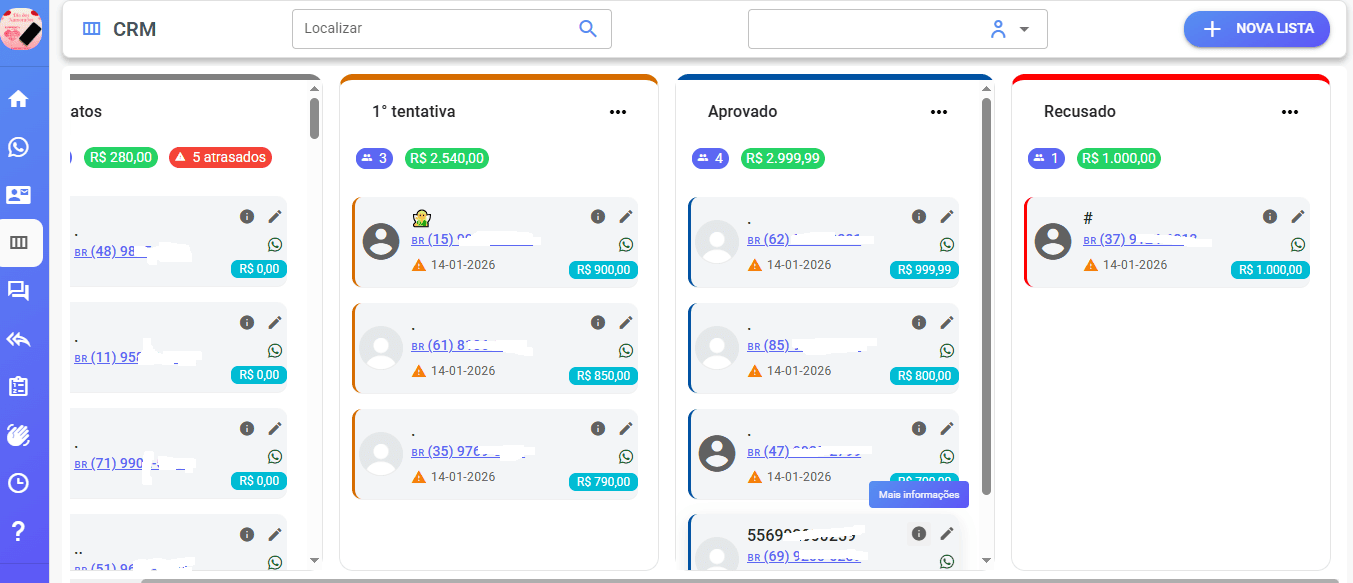The height and width of the screenshot is (583, 1353).
Task: Click the search magnifier icon
Action: click(587, 29)
